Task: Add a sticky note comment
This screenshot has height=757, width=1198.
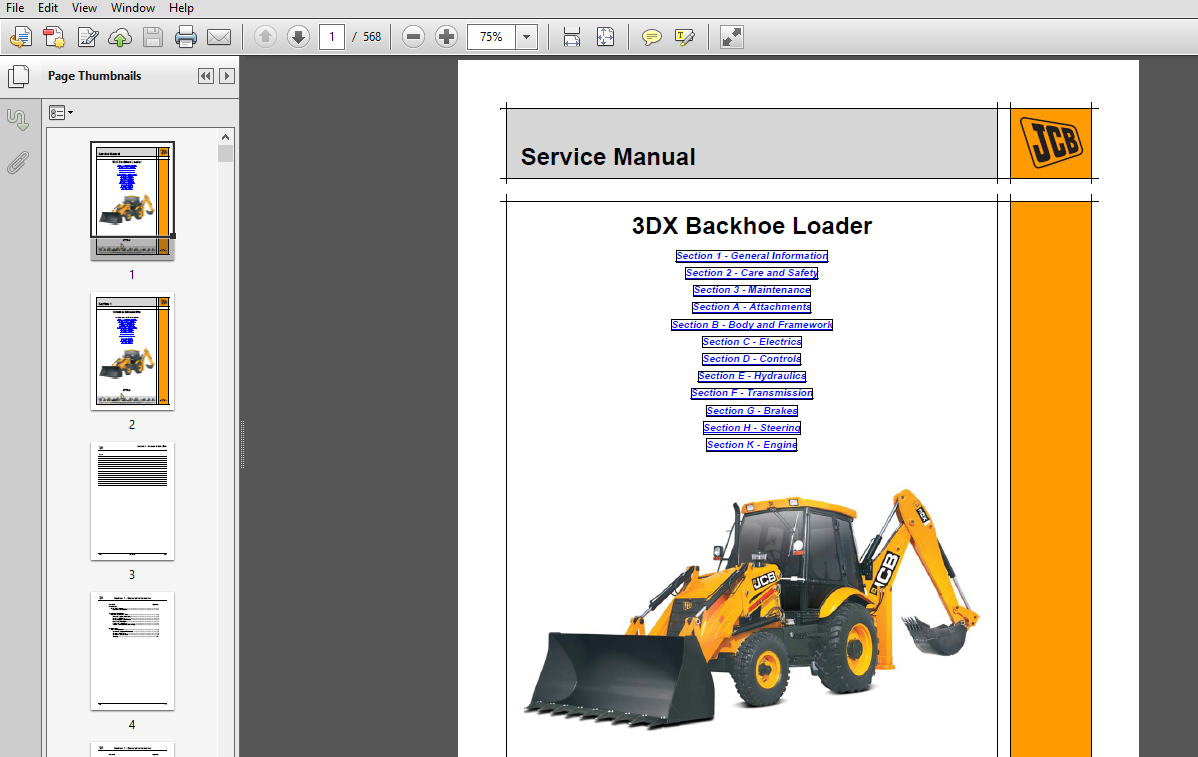Action: coord(652,37)
